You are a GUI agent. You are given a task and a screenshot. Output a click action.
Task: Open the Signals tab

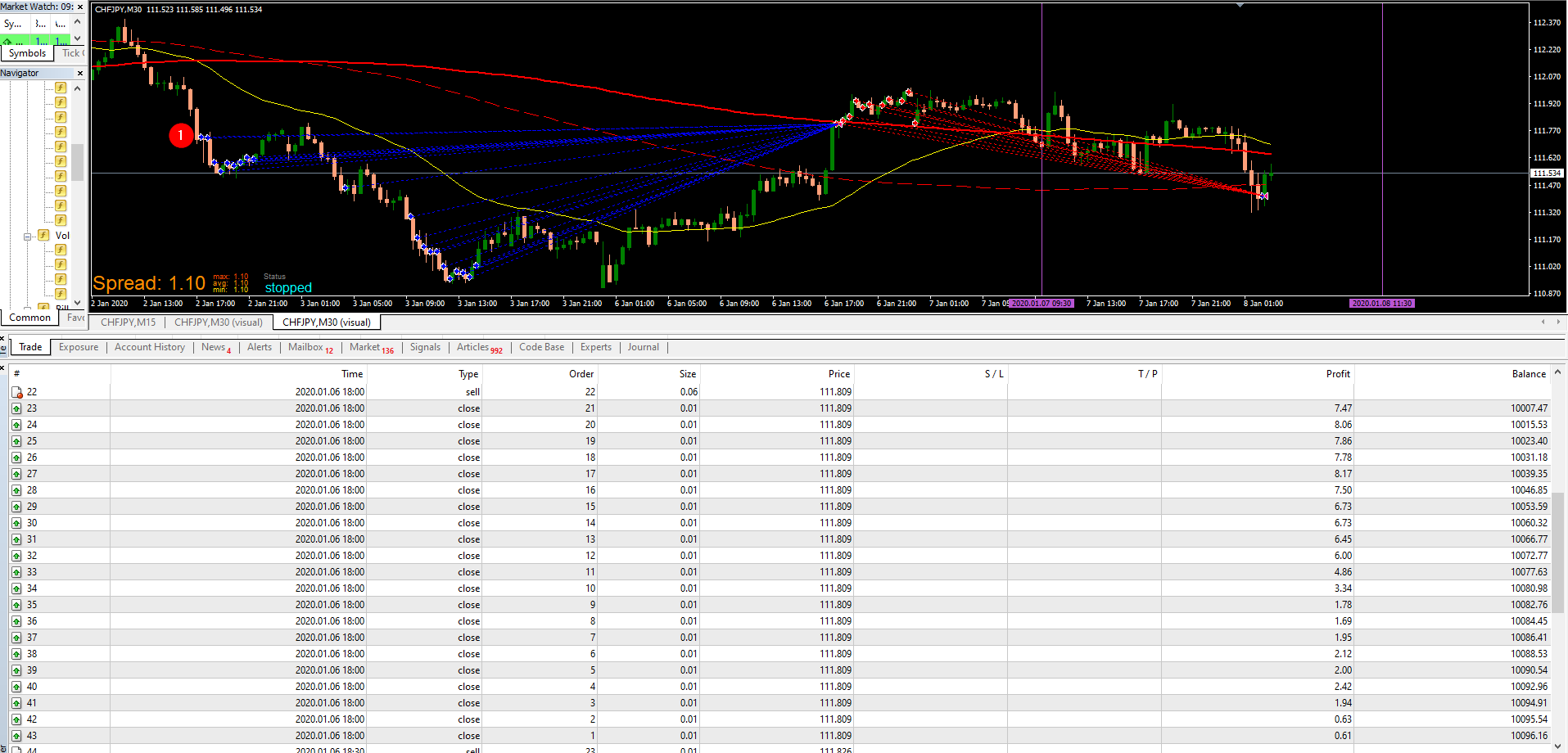point(425,347)
